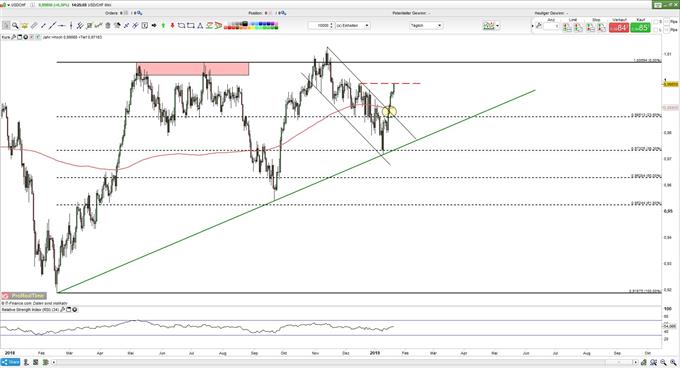Open the Täglich timeframe dropdown
This screenshot has width=680, height=368.
click(426, 26)
